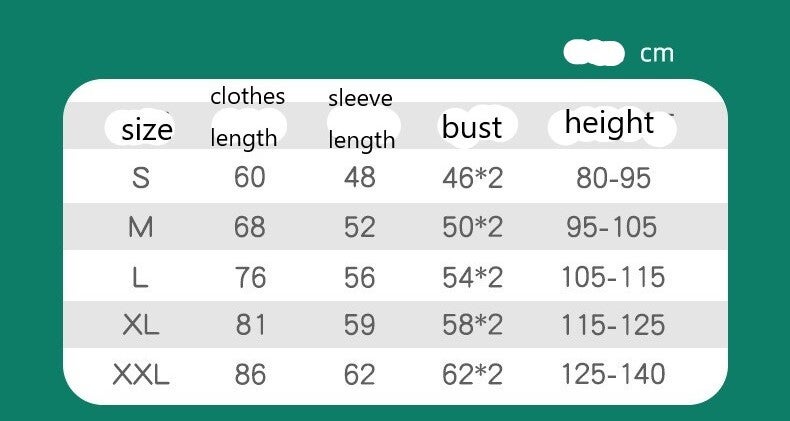Pick the L size row label
Image resolution: width=790 pixels, height=421 pixels.
coord(141,277)
